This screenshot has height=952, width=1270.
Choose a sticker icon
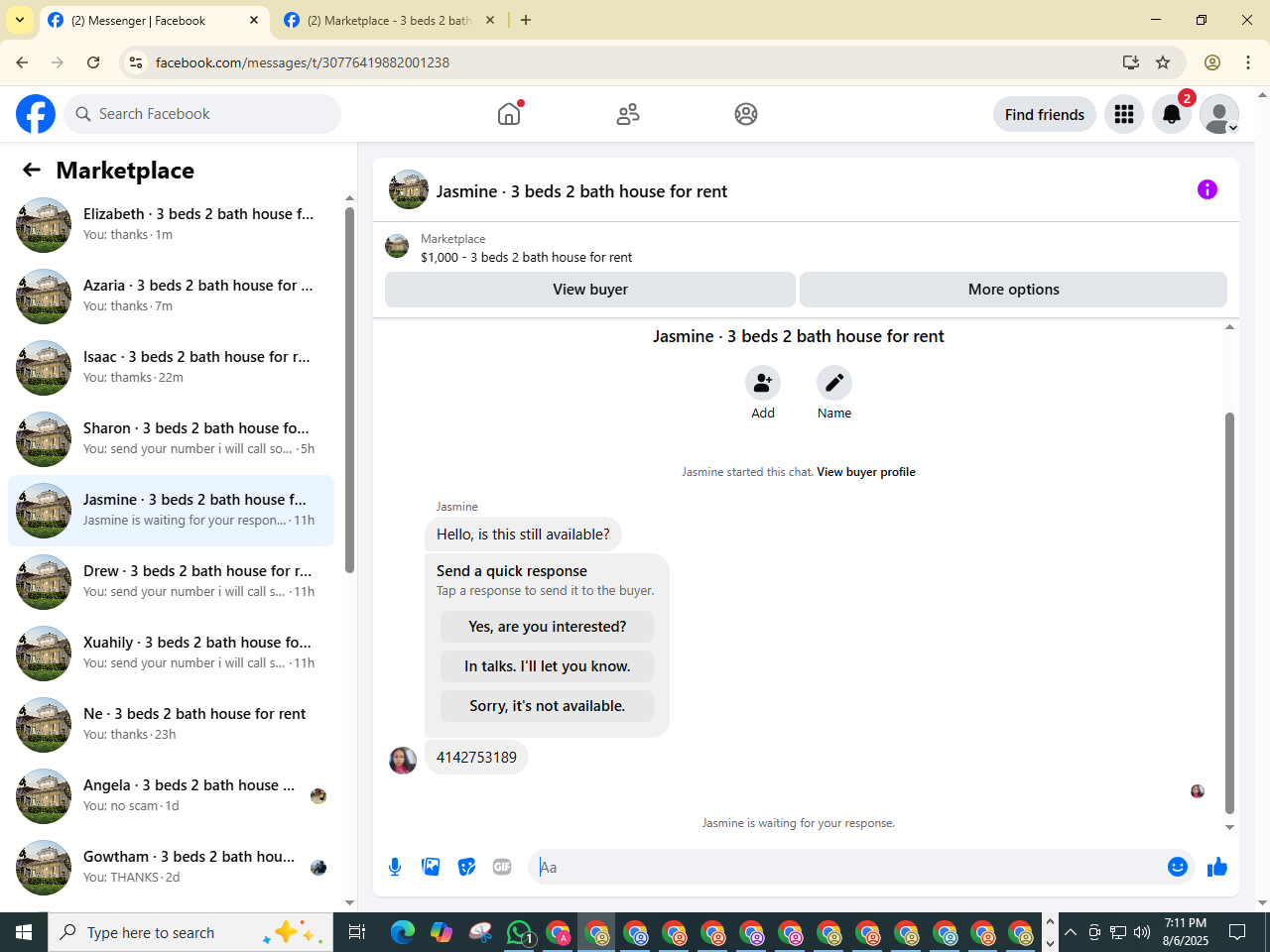466,867
